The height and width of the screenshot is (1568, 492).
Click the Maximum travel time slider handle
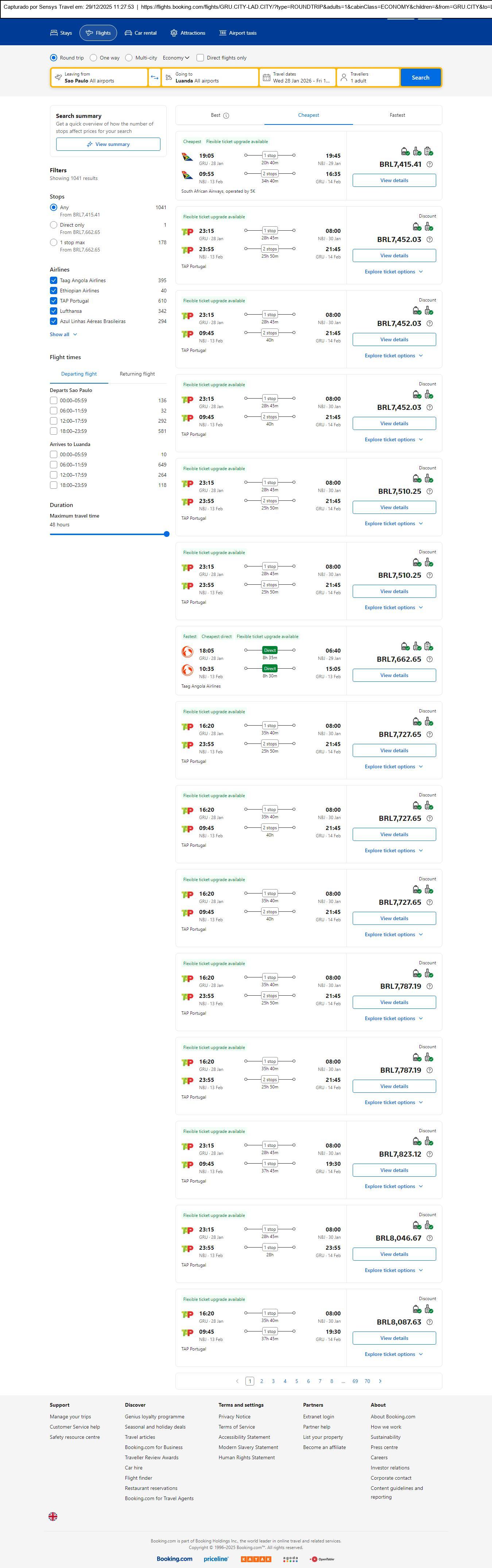(x=167, y=534)
